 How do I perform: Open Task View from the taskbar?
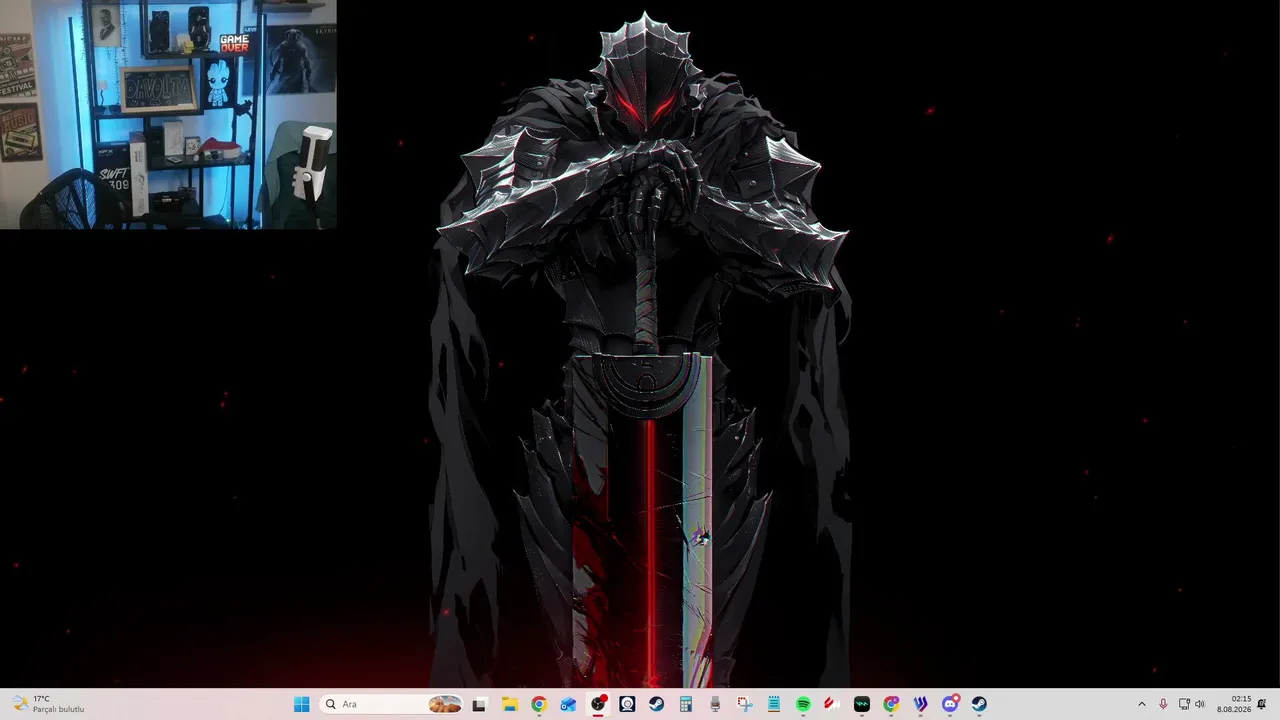[479, 704]
